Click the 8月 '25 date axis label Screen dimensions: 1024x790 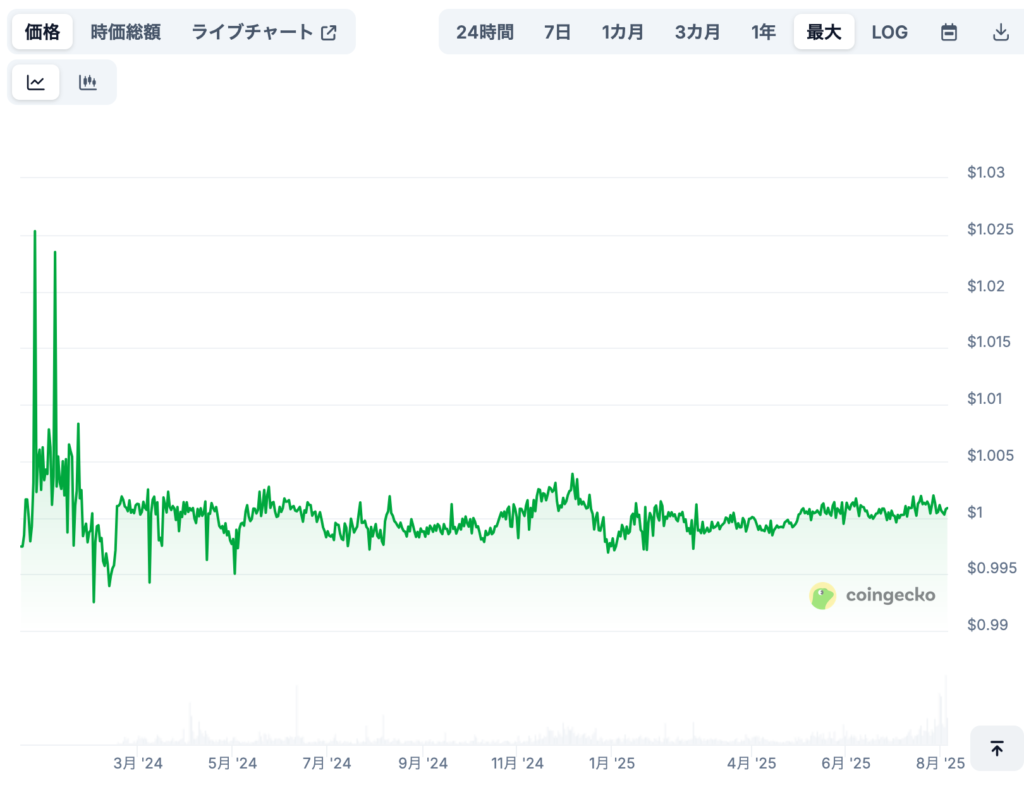click(x=940, y=763)
